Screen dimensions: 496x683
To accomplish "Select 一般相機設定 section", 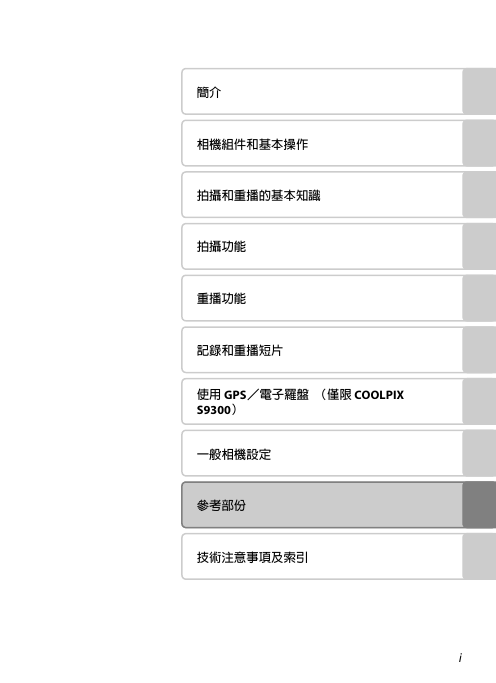I will 322,453.
